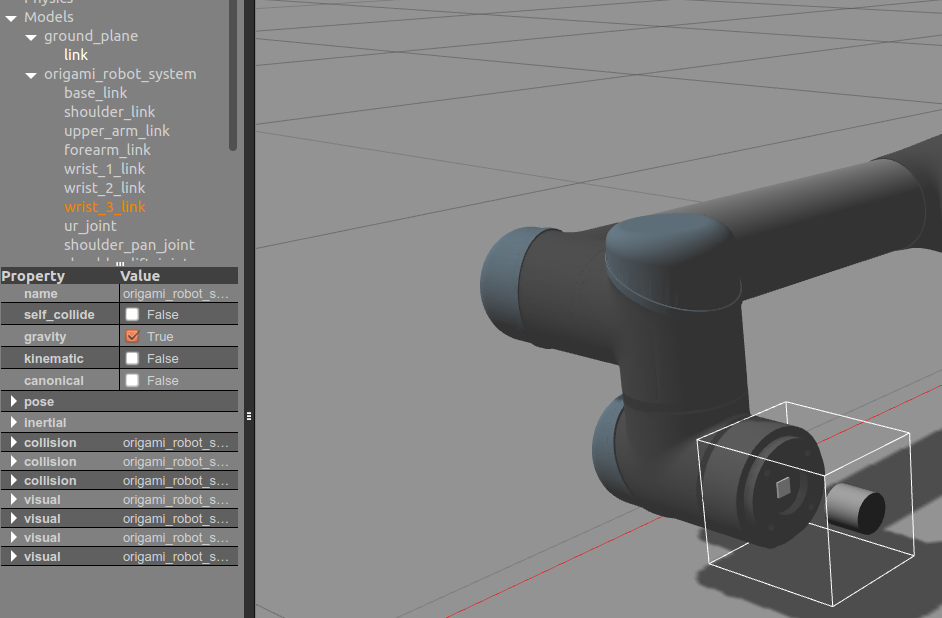Click the name value field
Image resolution: width=942 pixels, height=618 pixels.
[x=178, y=293]
